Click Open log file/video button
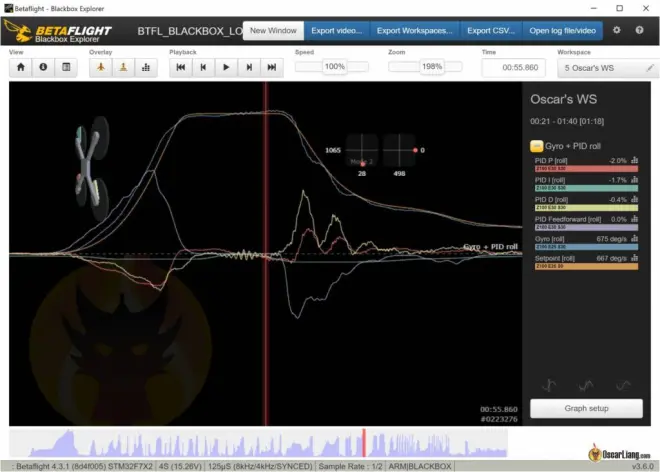 562,31
